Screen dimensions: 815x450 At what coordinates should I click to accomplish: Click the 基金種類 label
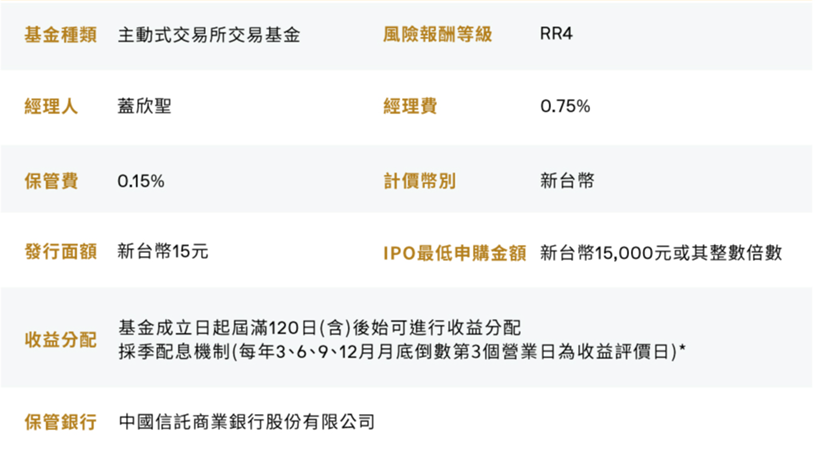[60, 35]
